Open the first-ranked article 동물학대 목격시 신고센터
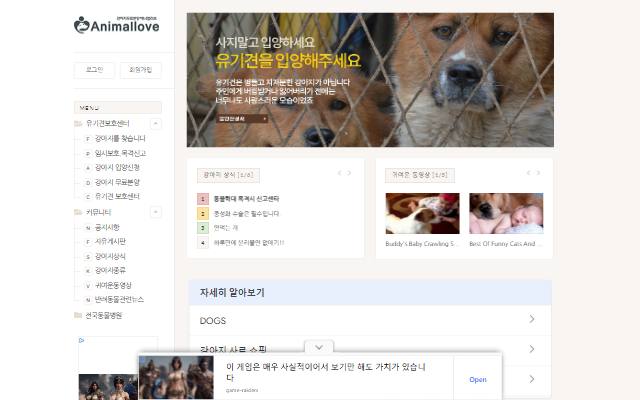640x400 pixels. pos(246,199)
